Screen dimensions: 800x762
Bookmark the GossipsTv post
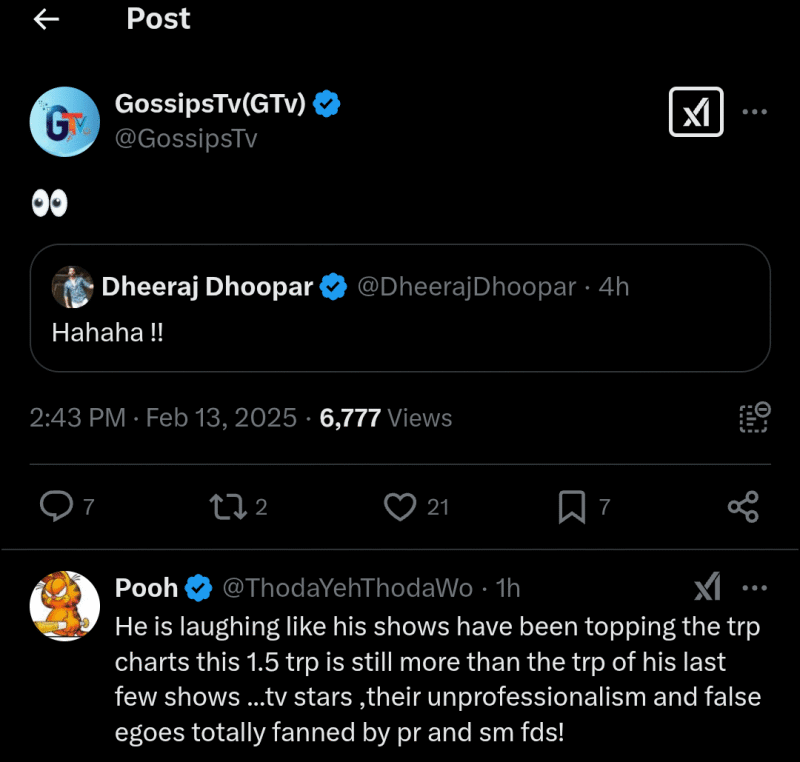click(570, 507)
